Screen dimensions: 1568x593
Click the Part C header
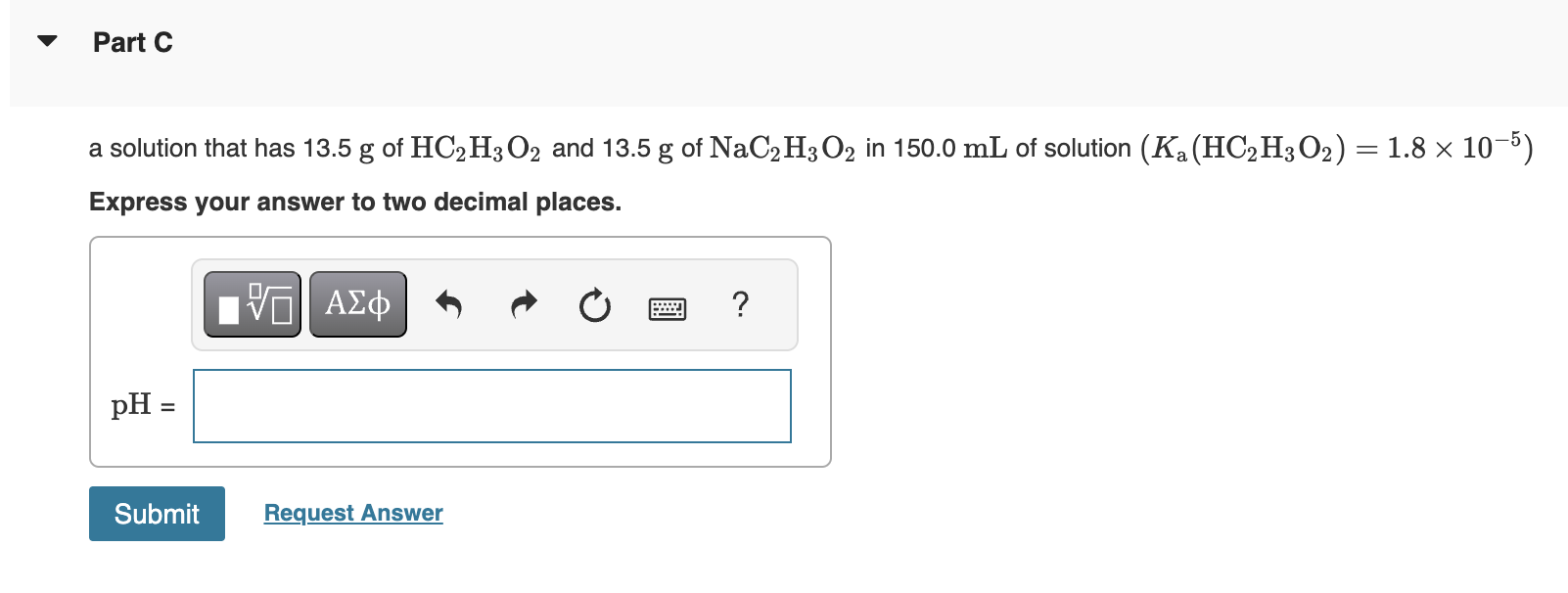point(132,41)
